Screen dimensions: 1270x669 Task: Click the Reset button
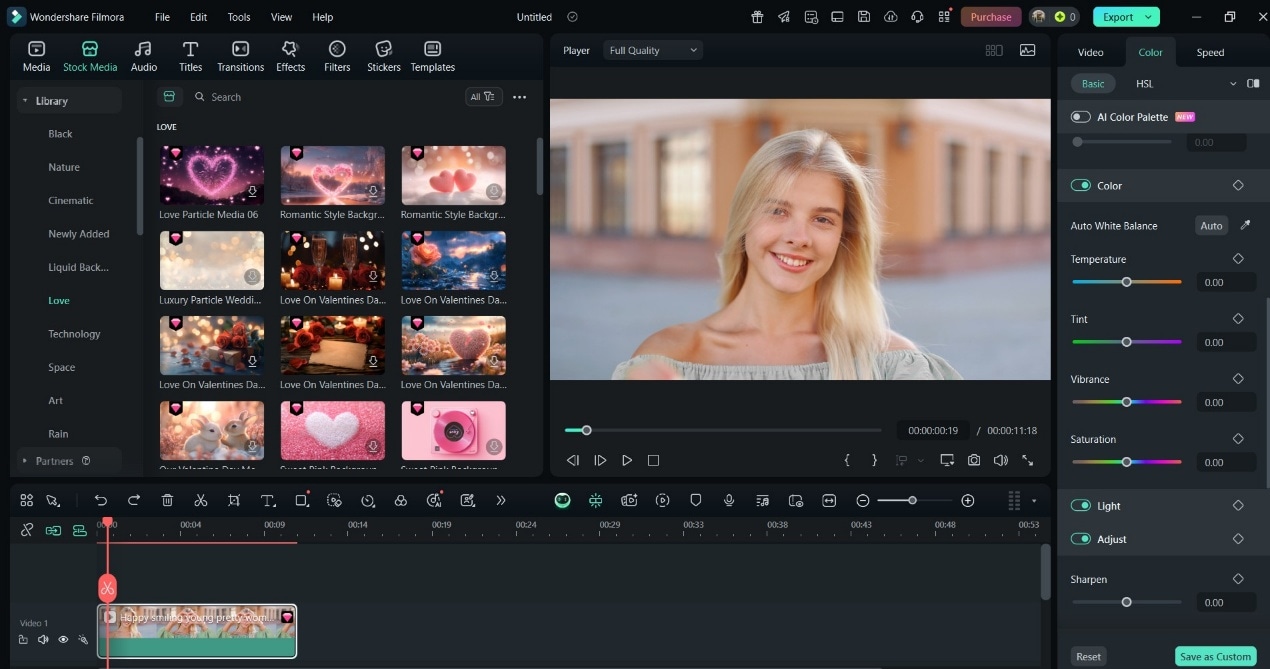click(1088, 657)
